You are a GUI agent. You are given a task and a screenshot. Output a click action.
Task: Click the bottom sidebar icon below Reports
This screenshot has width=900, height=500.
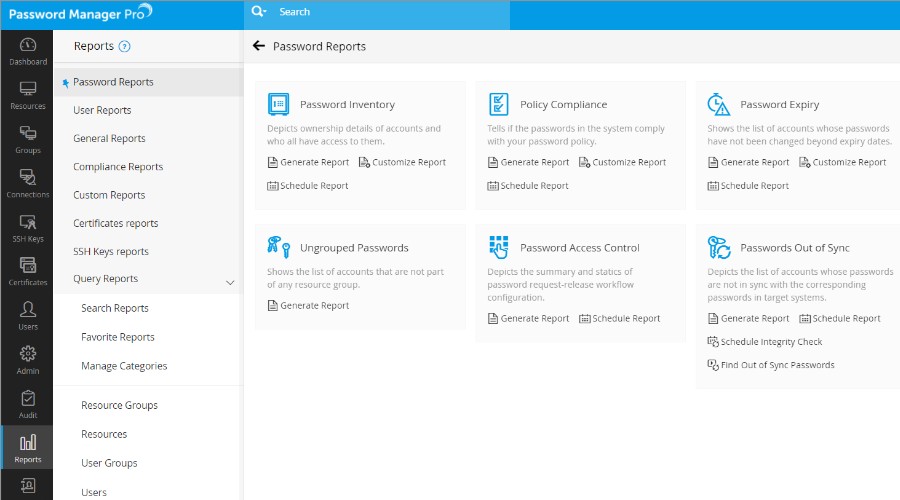coord(28,486)
